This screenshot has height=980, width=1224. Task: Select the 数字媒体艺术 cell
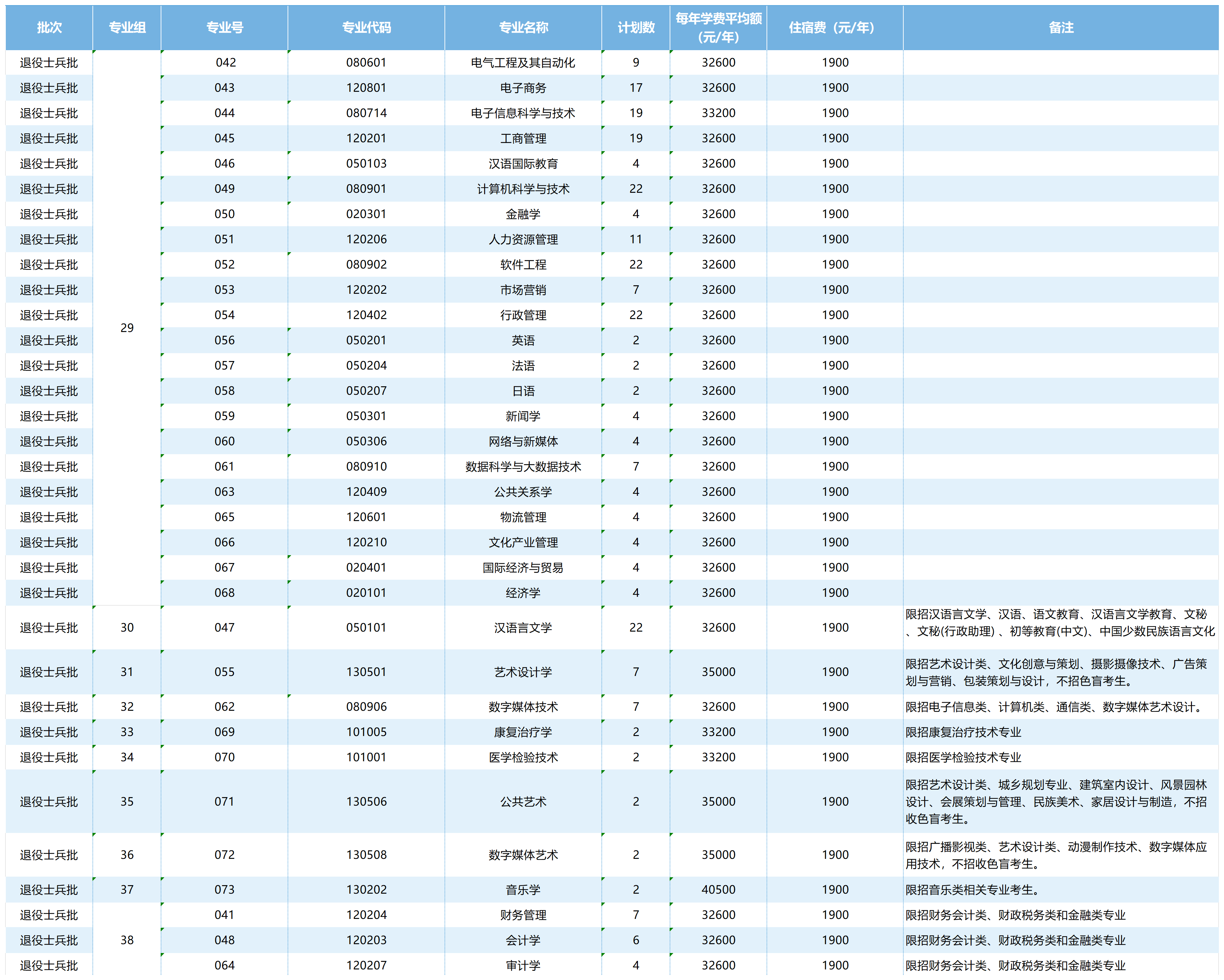pos(523,855)
